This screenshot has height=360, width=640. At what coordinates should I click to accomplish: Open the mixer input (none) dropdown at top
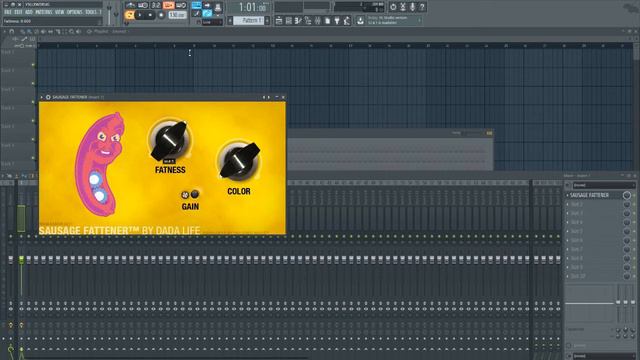tap(604, 185)
